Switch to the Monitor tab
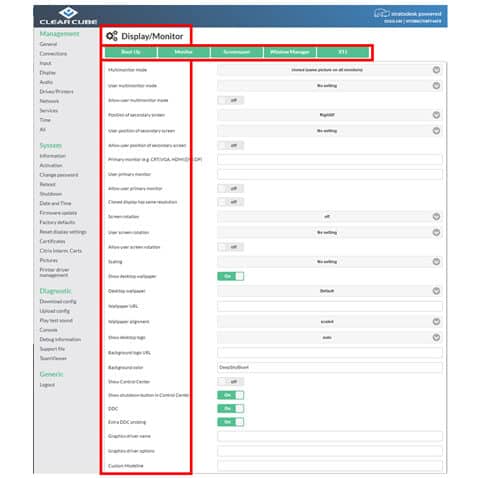480x478 pixels. point(183,52)
